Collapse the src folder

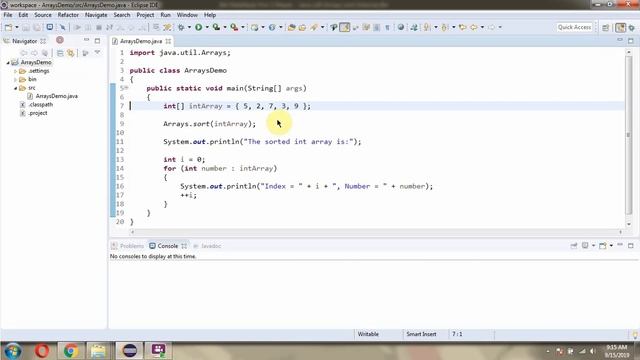(16, 88)
